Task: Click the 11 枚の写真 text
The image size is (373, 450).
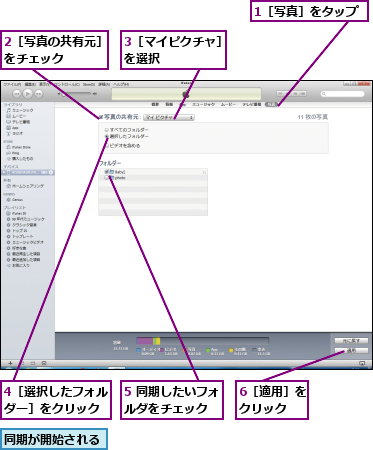Action: tap(313, 117)
